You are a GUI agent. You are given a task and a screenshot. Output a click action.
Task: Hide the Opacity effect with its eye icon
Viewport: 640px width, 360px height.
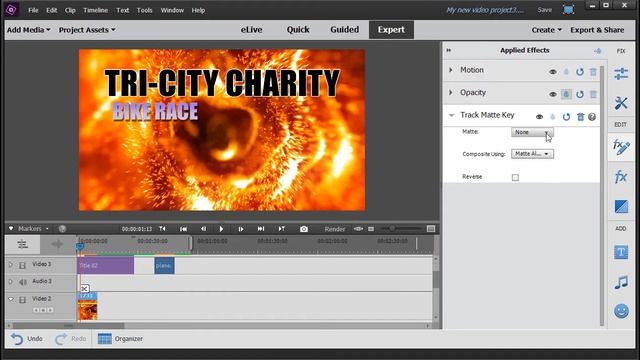pyautogui.click(x=553, y=94)
